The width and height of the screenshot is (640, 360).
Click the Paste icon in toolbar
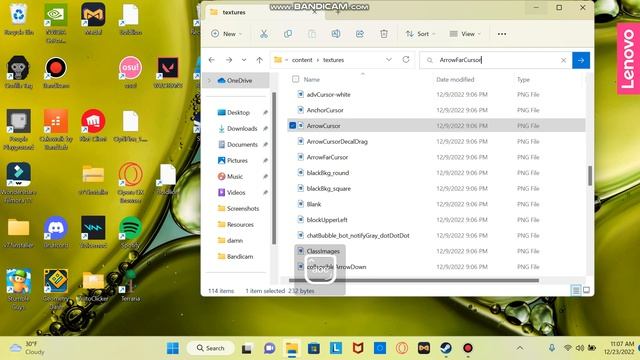click(312, 34)
